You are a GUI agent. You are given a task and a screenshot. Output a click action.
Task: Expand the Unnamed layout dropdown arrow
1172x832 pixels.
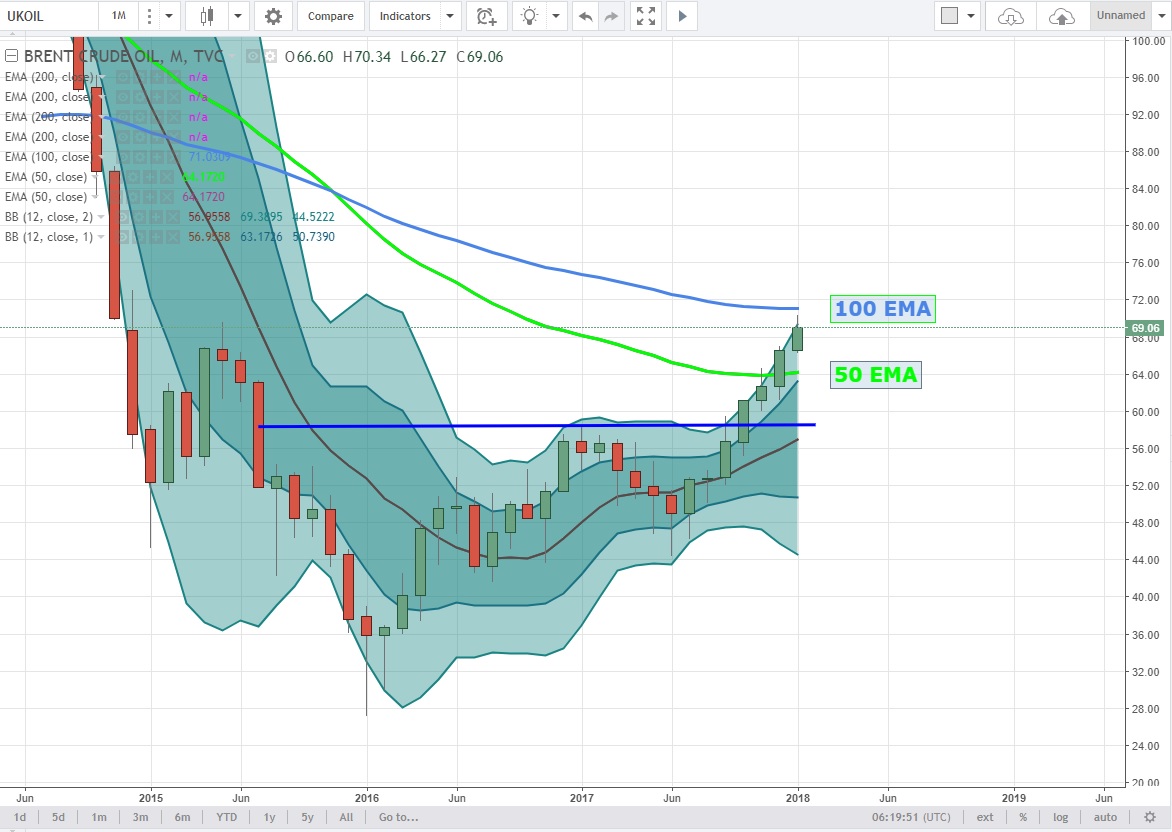pyautogui.click(x=1160, y=16)
